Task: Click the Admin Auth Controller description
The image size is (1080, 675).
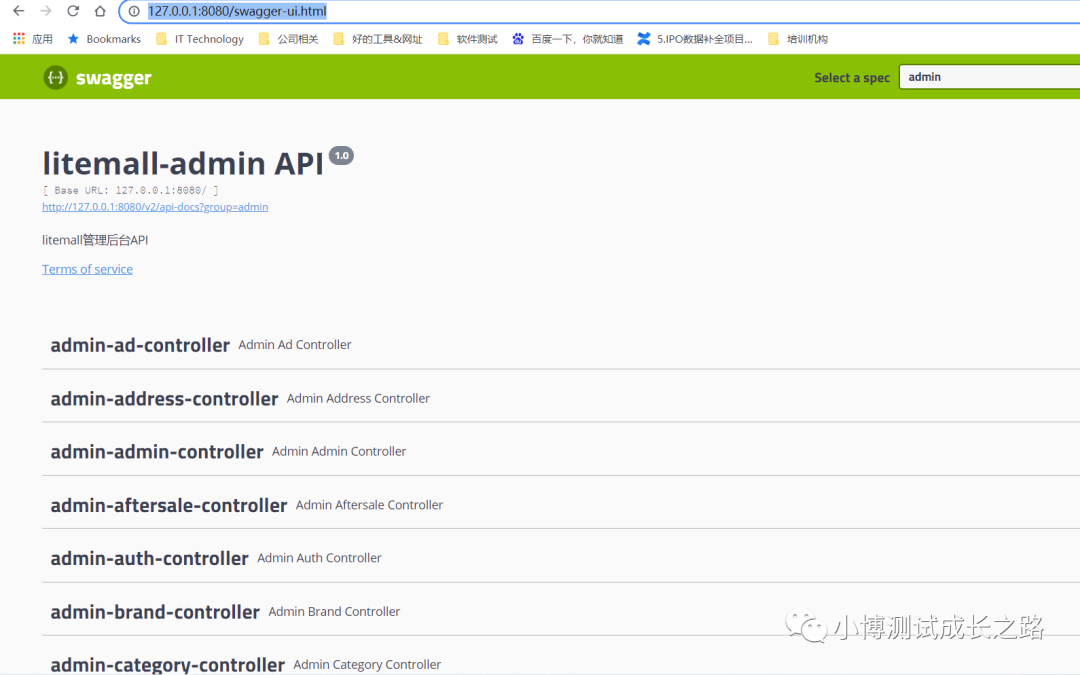Action: coord(320,558)
